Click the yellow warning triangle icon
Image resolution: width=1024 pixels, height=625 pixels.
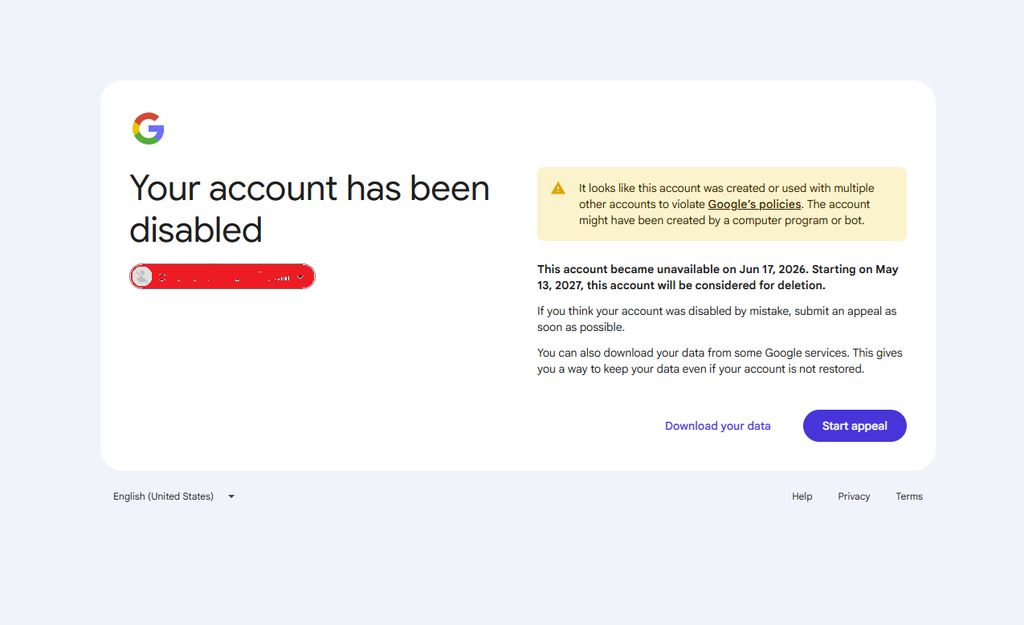click(558, 189)
